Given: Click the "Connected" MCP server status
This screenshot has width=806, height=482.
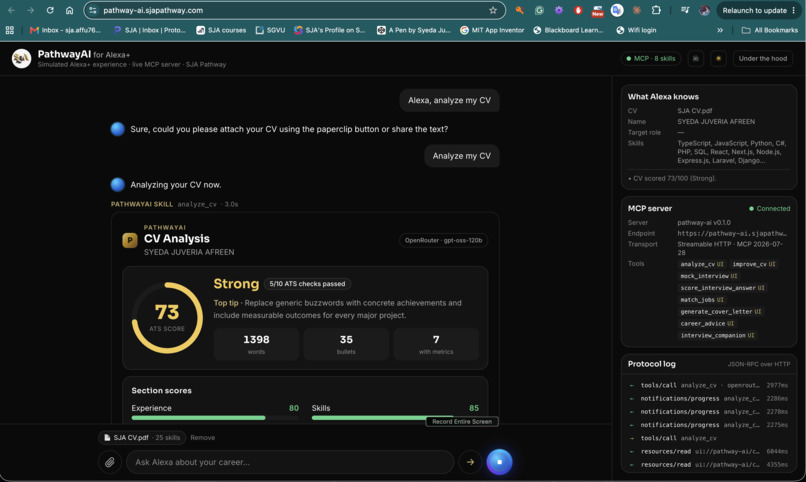Looking at the screenshot, I should (769, 208).
